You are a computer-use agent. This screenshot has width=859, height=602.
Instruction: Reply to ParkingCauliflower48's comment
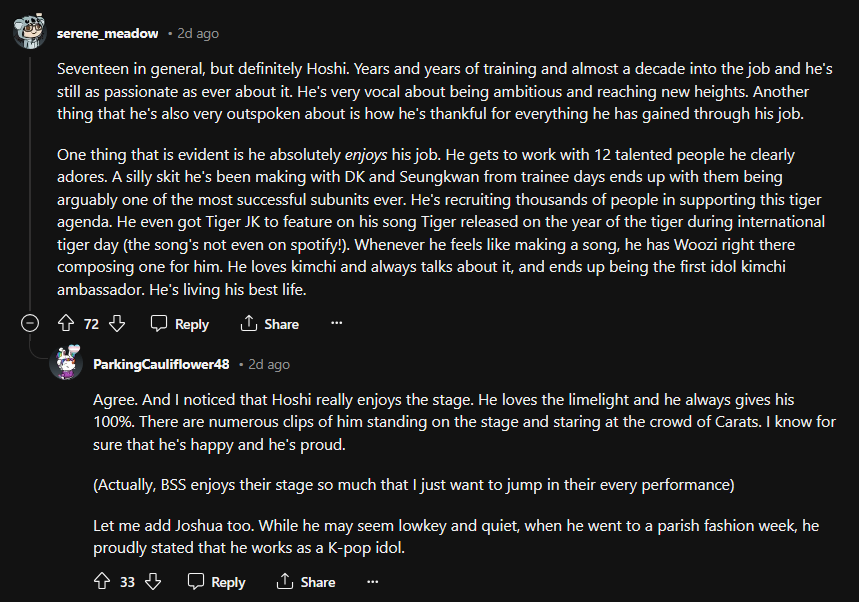click(216, 582)
